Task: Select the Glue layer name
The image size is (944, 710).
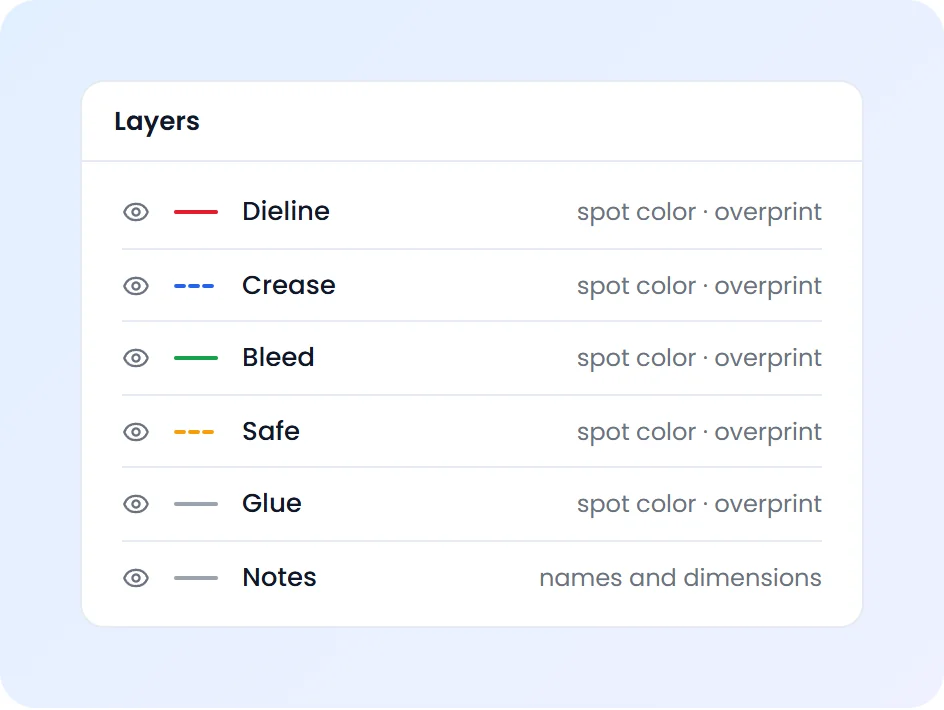Action: [272, 503]
